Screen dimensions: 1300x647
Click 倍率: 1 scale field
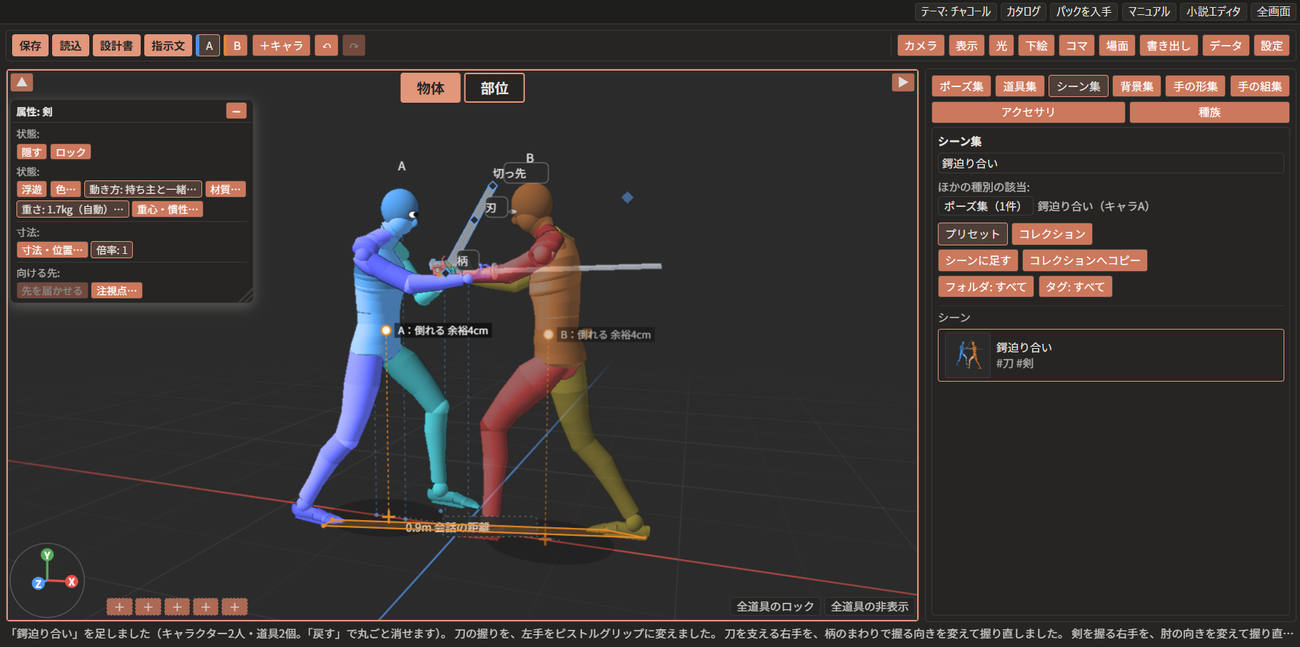pyautogui.click(x=112, y=250)
